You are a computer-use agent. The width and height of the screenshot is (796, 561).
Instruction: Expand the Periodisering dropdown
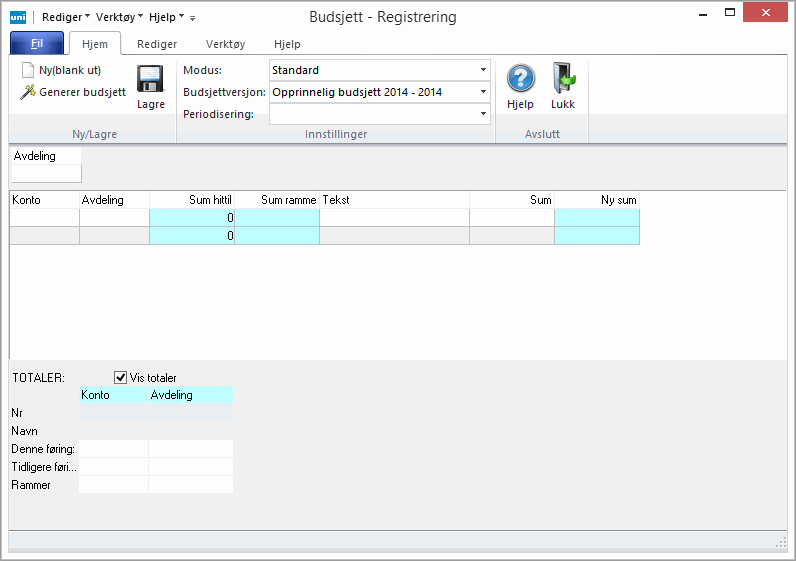point(483,114)
